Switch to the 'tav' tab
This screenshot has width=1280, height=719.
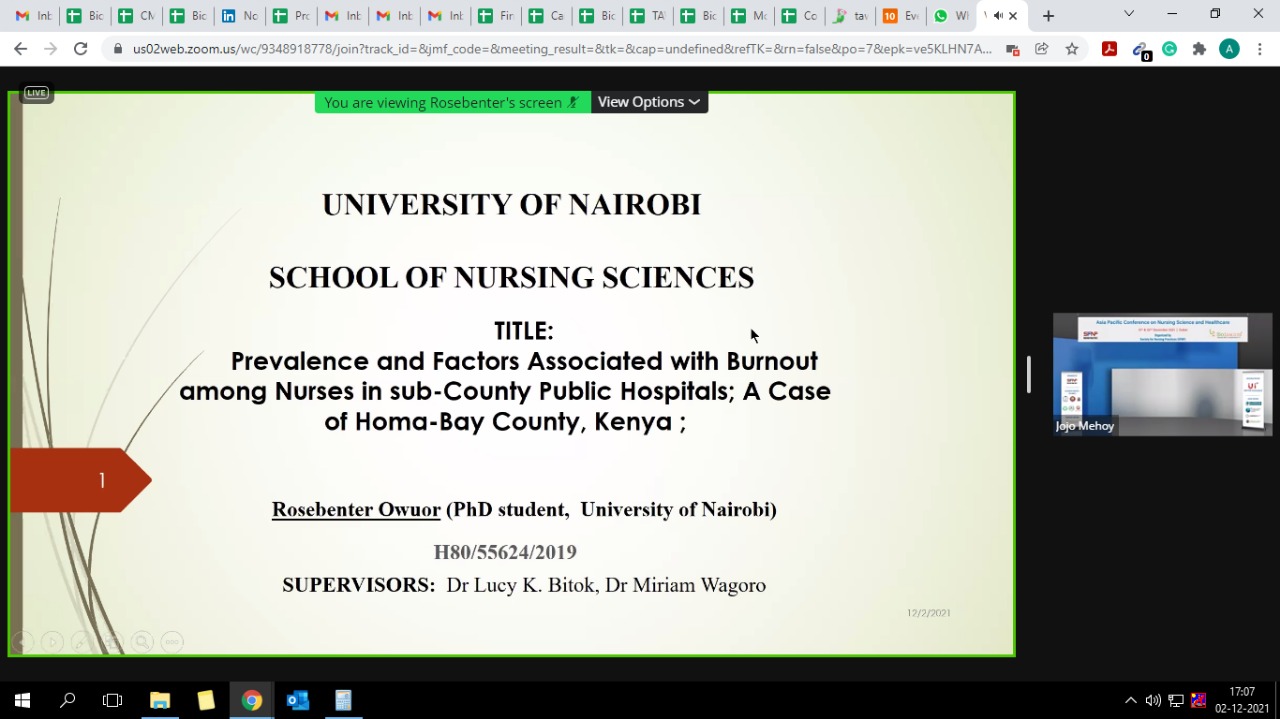click(853, 16)
